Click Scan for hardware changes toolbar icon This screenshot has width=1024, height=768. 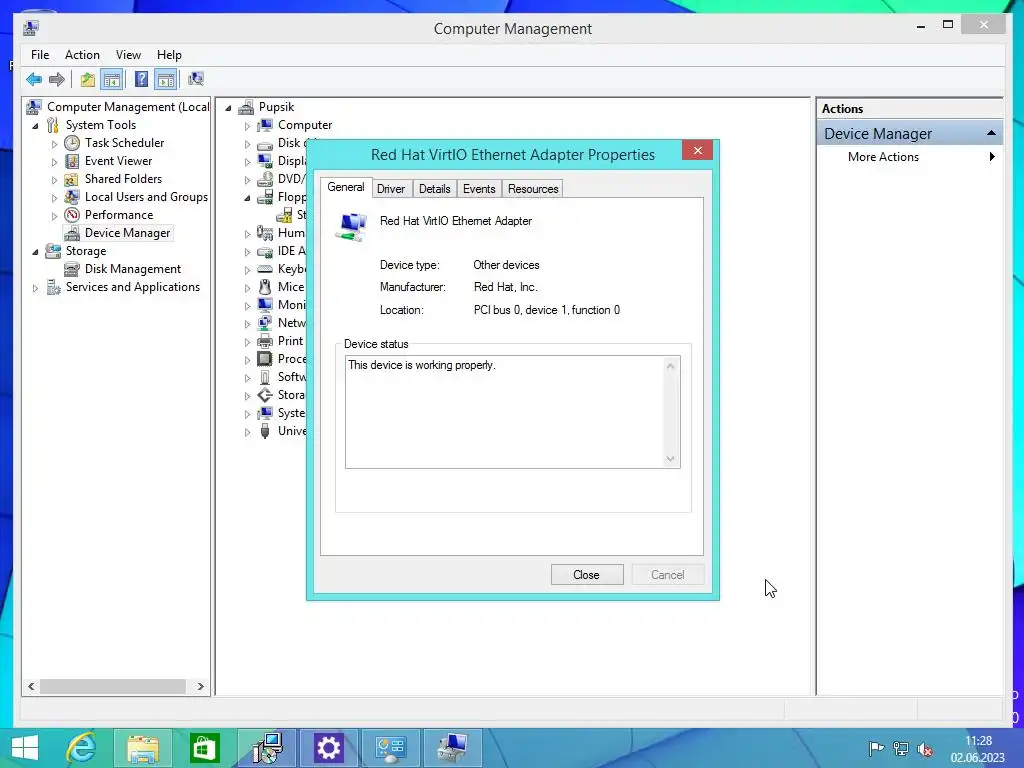point(196,80)
